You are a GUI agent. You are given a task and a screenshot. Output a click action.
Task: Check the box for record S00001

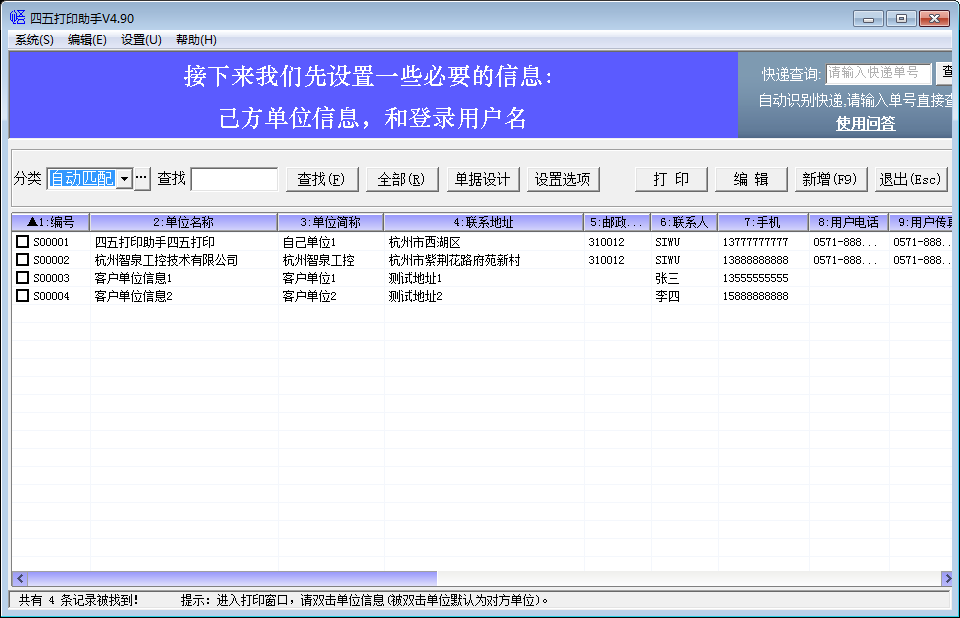pos(22,242)
